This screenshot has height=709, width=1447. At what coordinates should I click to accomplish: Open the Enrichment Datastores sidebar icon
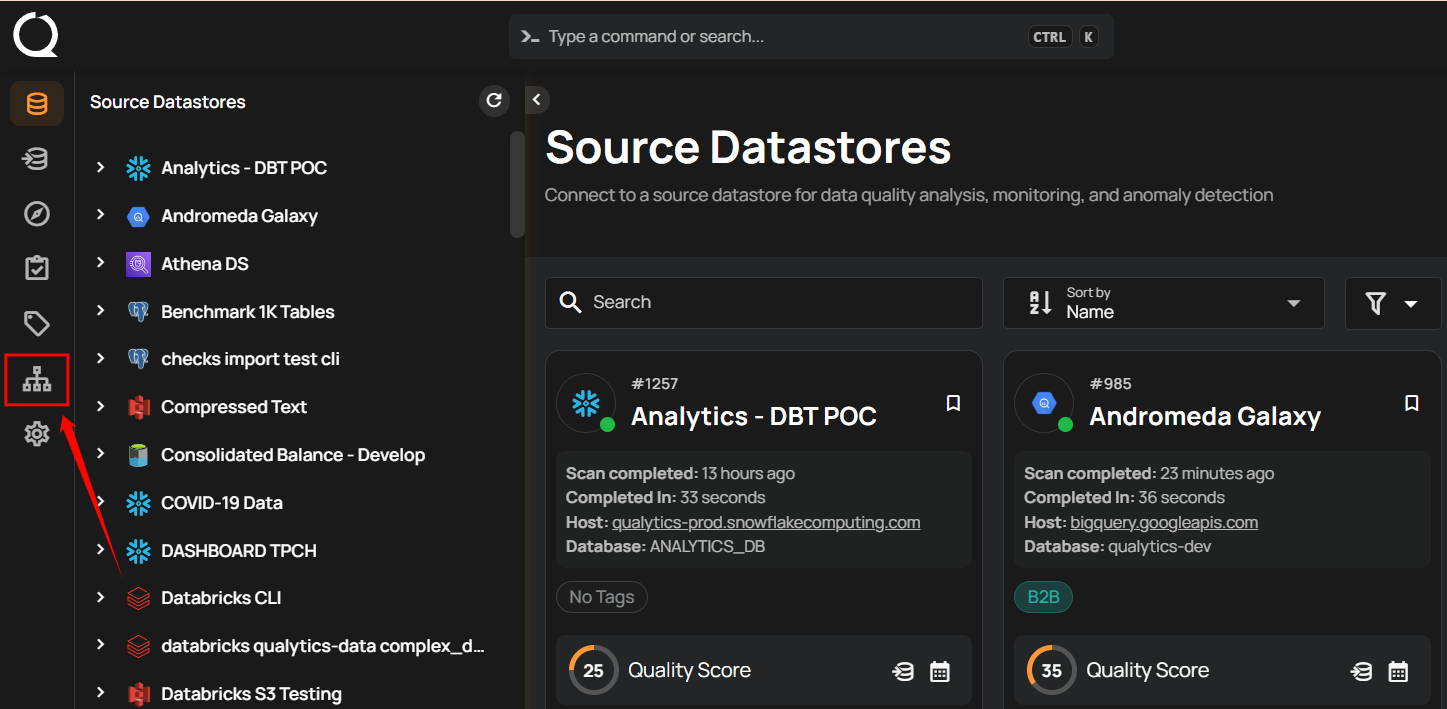(x=37, y=159)
